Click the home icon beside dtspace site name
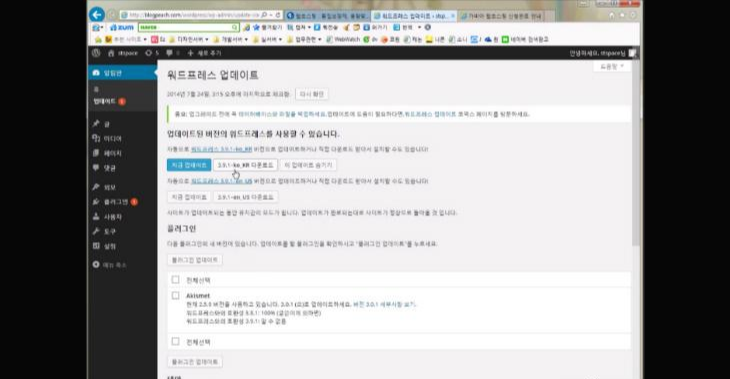Viewport: 730px width, 379px height. point(111,53)
